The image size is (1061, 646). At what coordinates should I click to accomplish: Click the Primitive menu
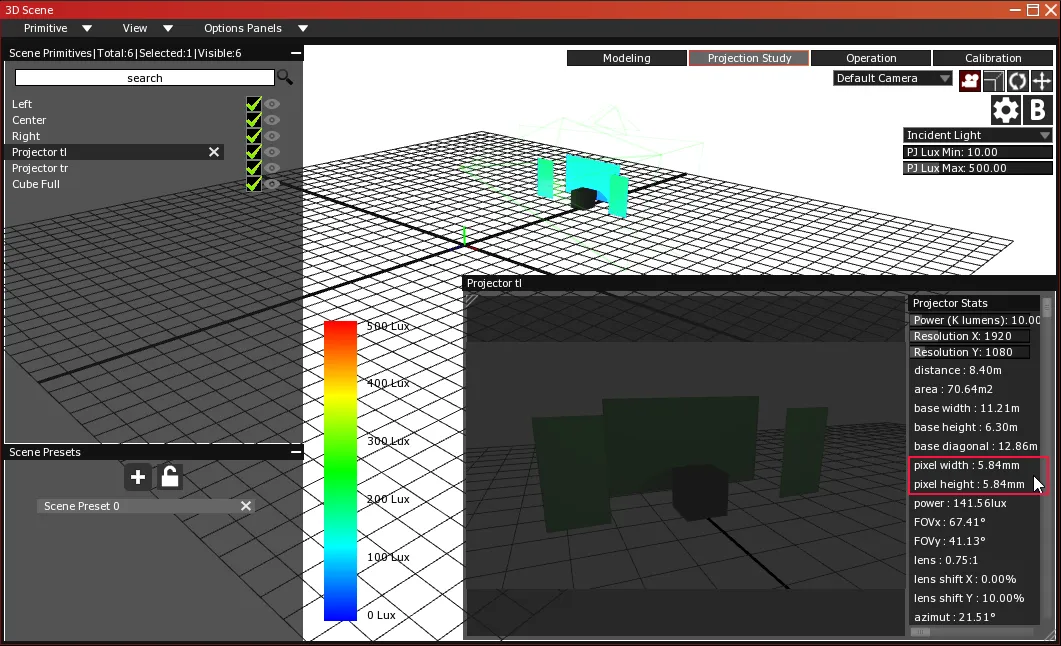(x=45, y=28)
